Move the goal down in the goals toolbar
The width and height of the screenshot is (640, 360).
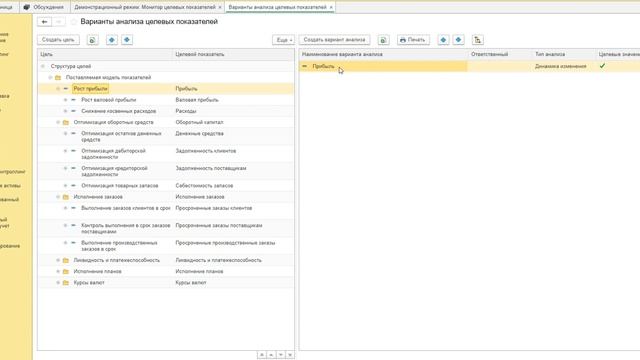click(127, 40)
